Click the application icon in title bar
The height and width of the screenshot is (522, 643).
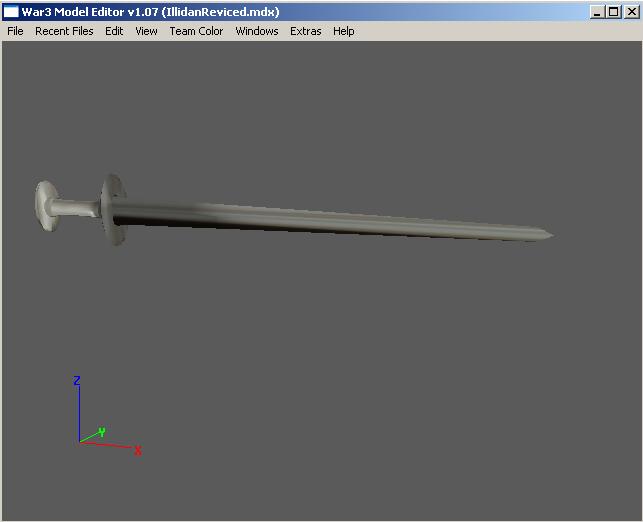coord(11,12)
